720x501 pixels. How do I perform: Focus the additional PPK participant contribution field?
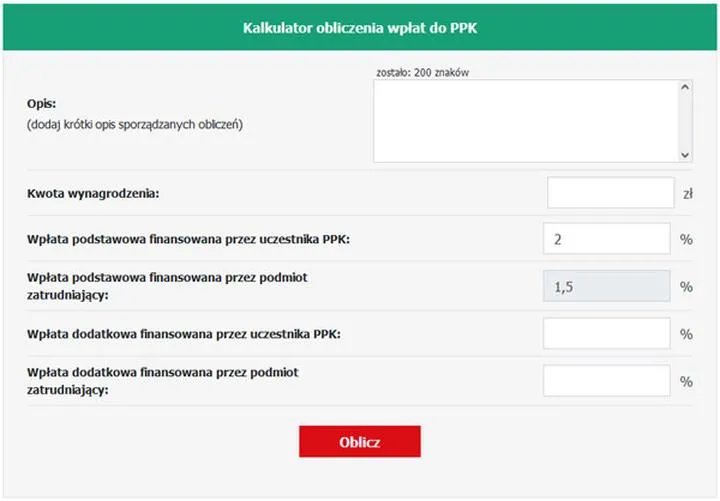click(606, 333)
